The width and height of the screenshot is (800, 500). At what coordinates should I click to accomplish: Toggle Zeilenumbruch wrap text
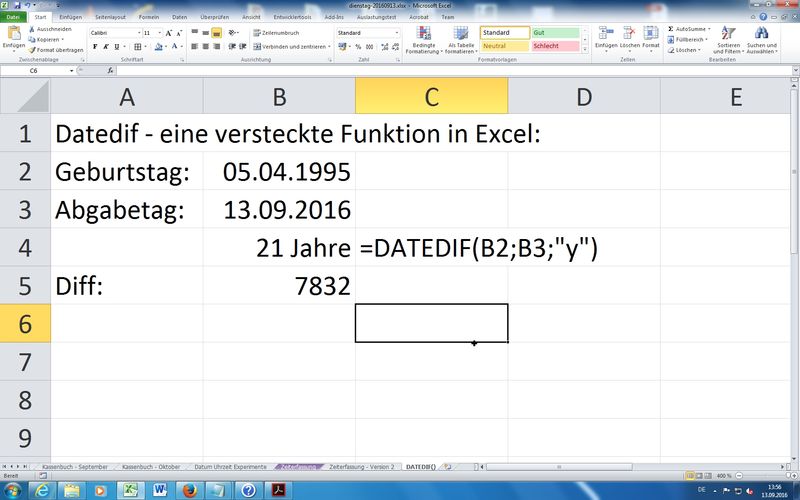pyautogui.click(x=277, y=33)
